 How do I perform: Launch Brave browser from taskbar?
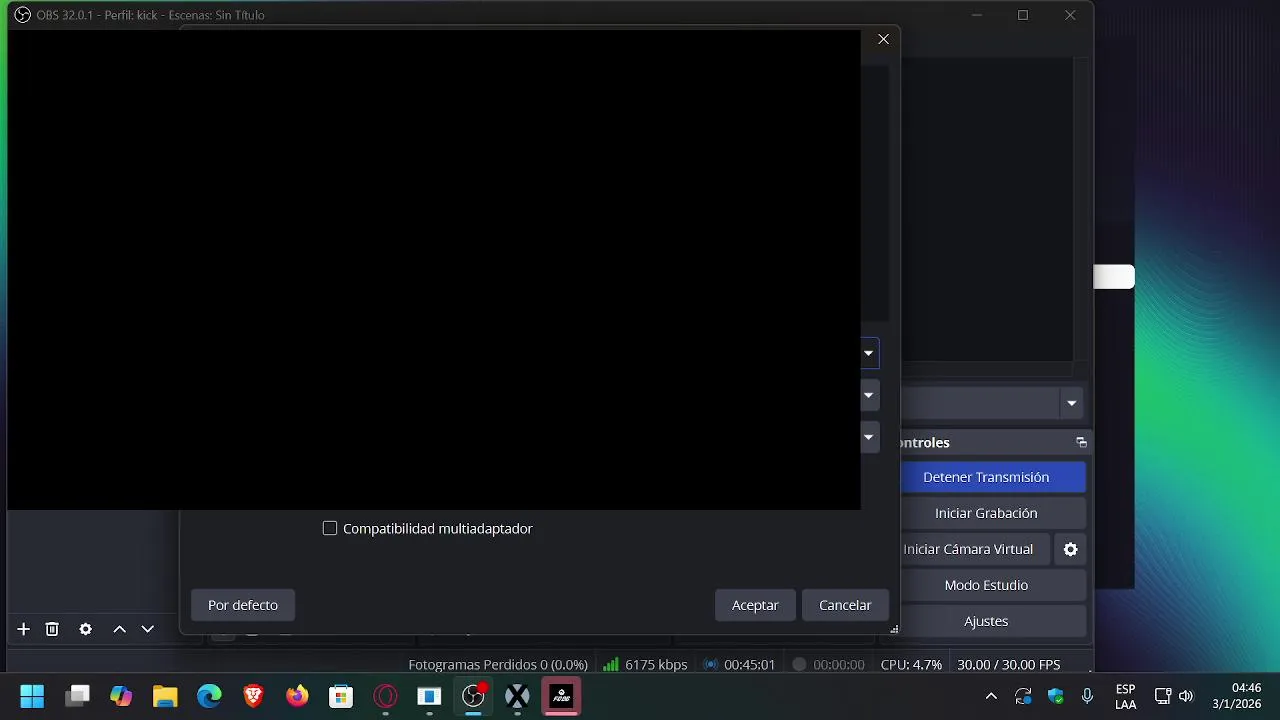(253, 696)
